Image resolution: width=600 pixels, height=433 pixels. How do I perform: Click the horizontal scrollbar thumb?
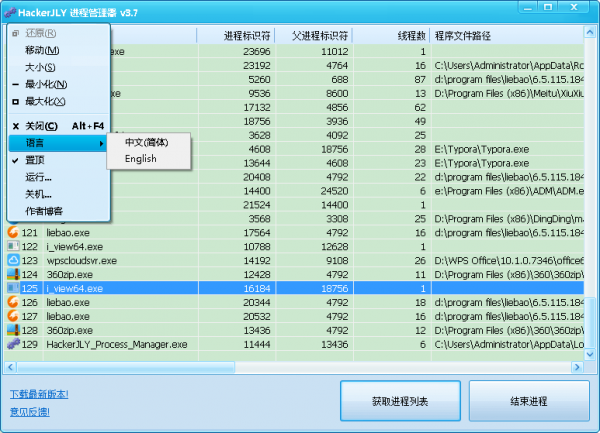pyautogui.click(x=126, y=368)
